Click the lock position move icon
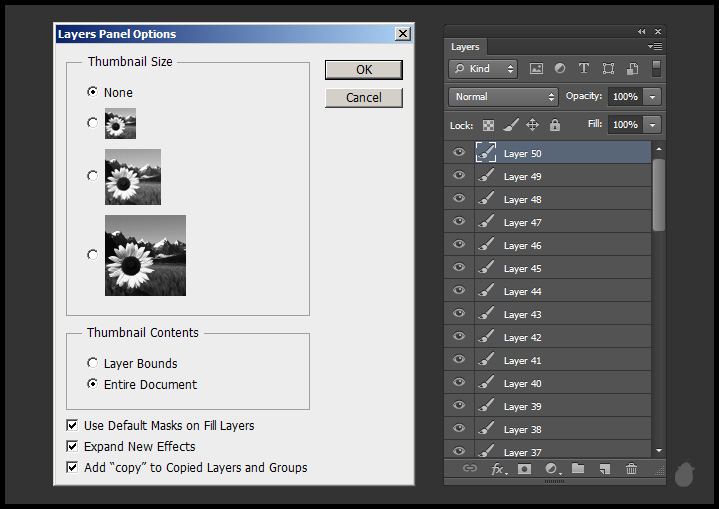Image resolution: width=719 pixels, height=509 pixels. [x=532, y=125]
